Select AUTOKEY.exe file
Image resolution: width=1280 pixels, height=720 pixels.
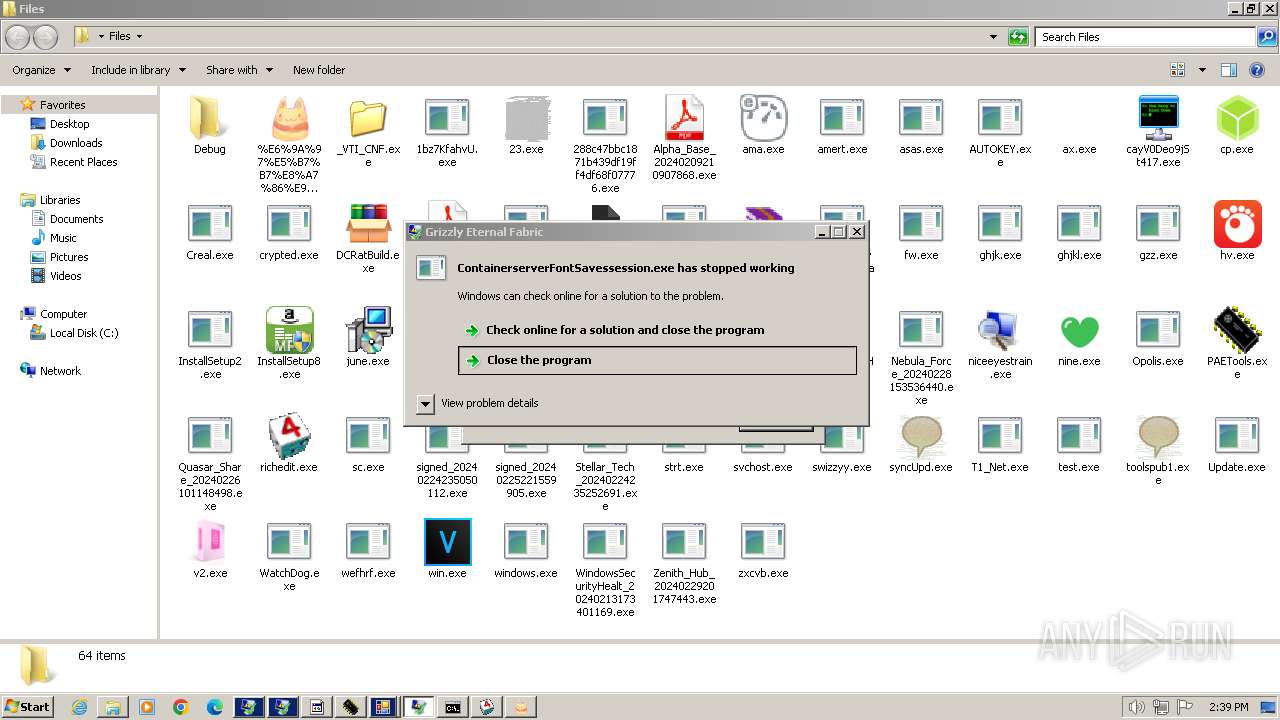click(x=1000, y=132)
